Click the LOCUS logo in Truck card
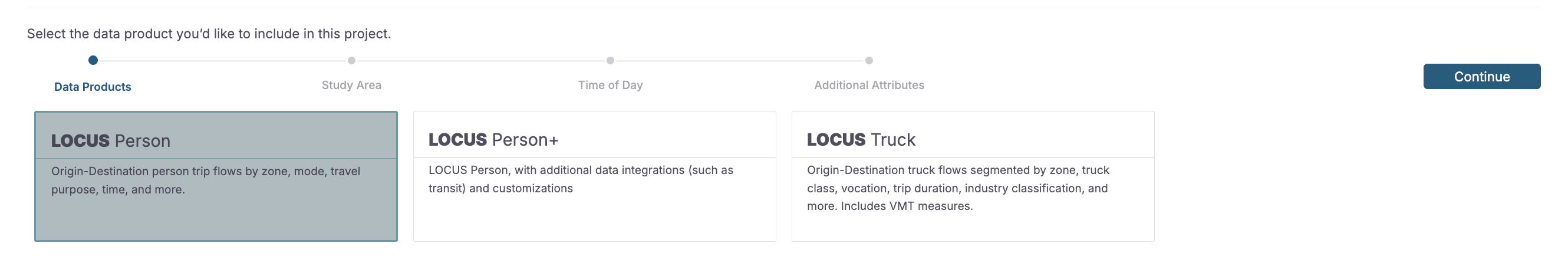The image size is (1568, 256). click(x=836, y=140)
